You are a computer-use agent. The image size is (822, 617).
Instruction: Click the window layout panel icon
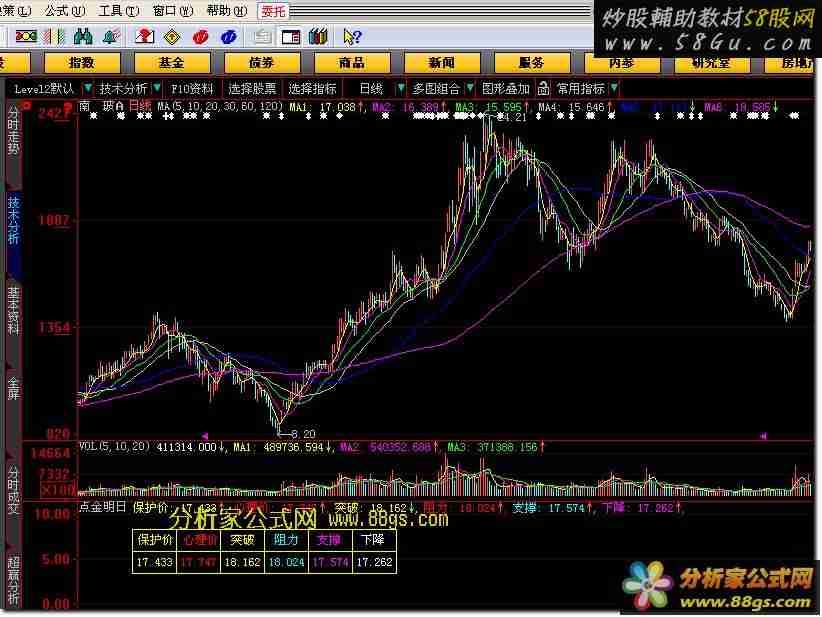(x=290, y=37)
